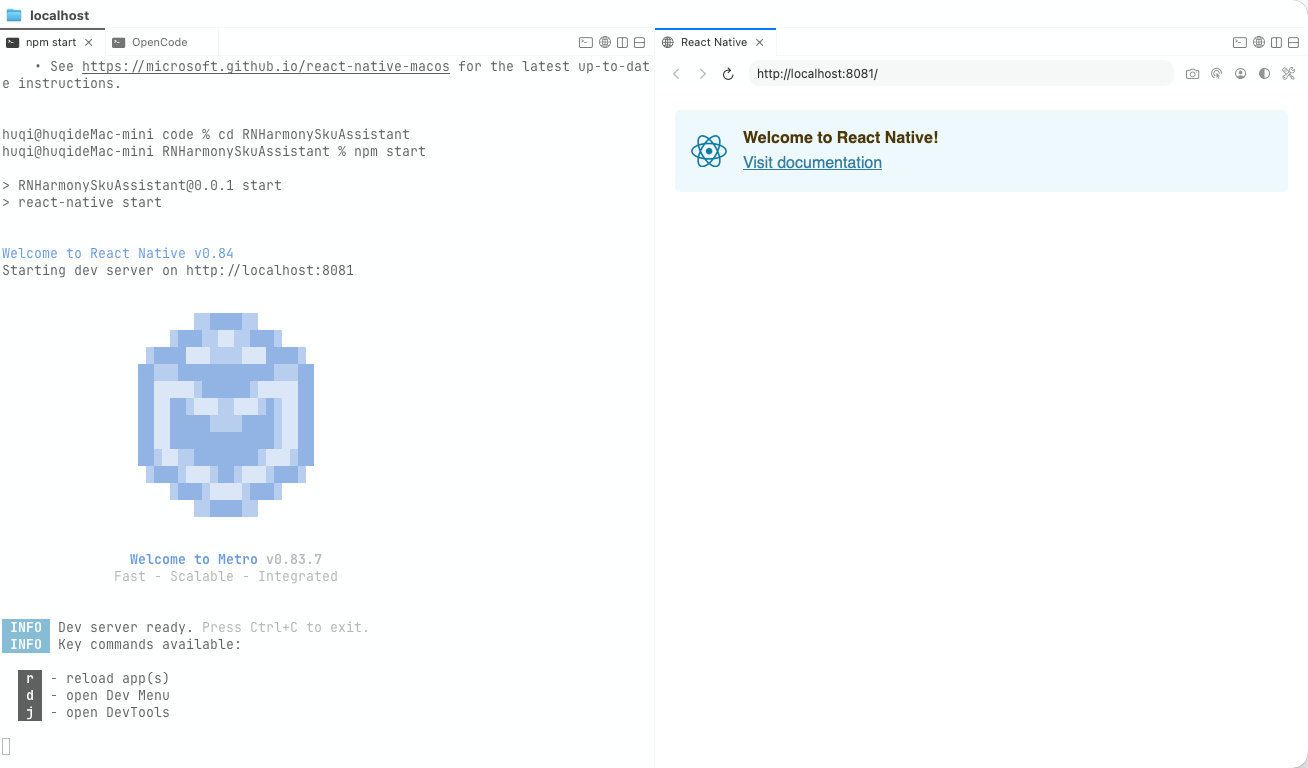Click 'Starting dev server on http://localhost:8081' line
This screenshot has width=1308, height=768.
pos(178,270)
